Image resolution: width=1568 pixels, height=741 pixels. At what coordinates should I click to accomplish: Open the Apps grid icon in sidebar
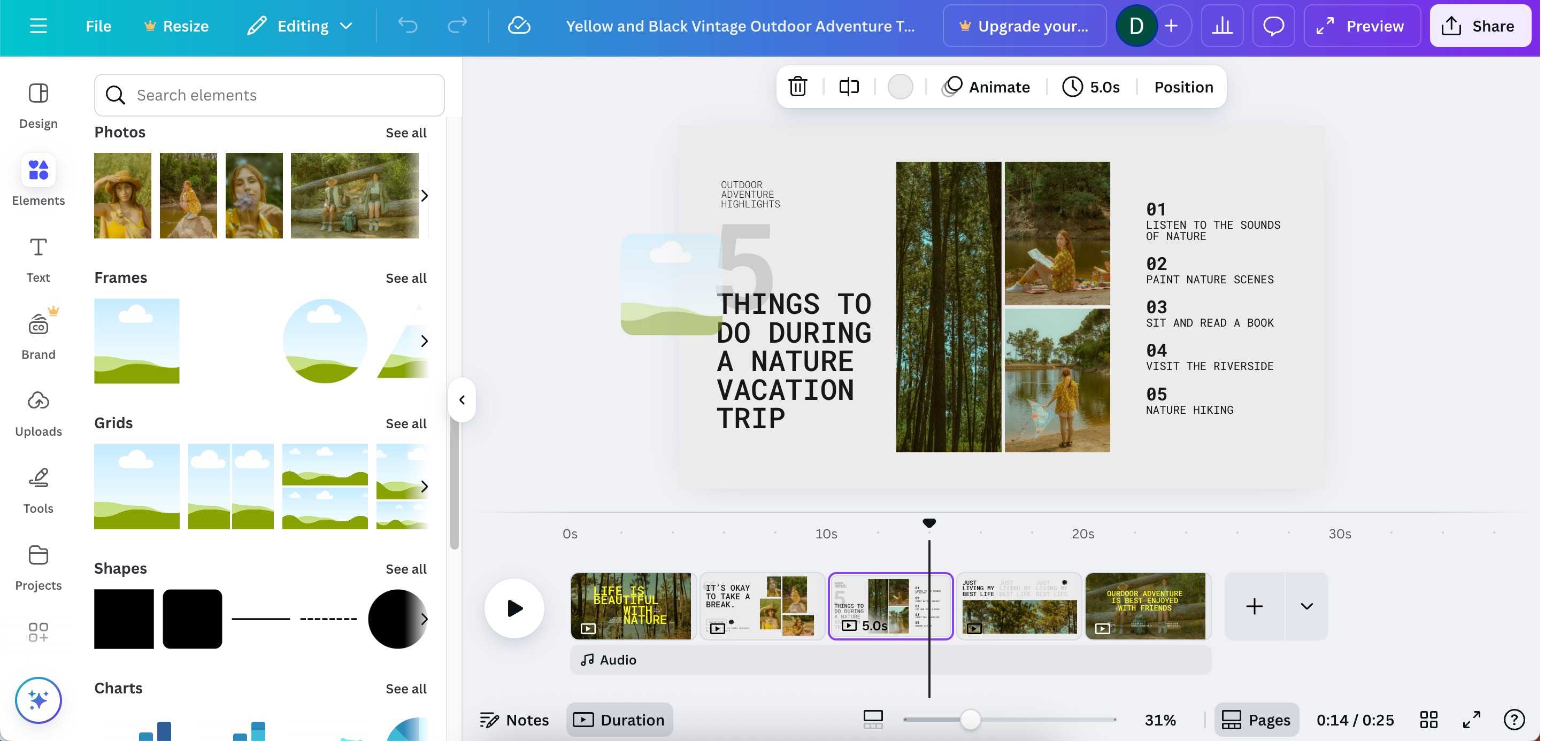39,632
